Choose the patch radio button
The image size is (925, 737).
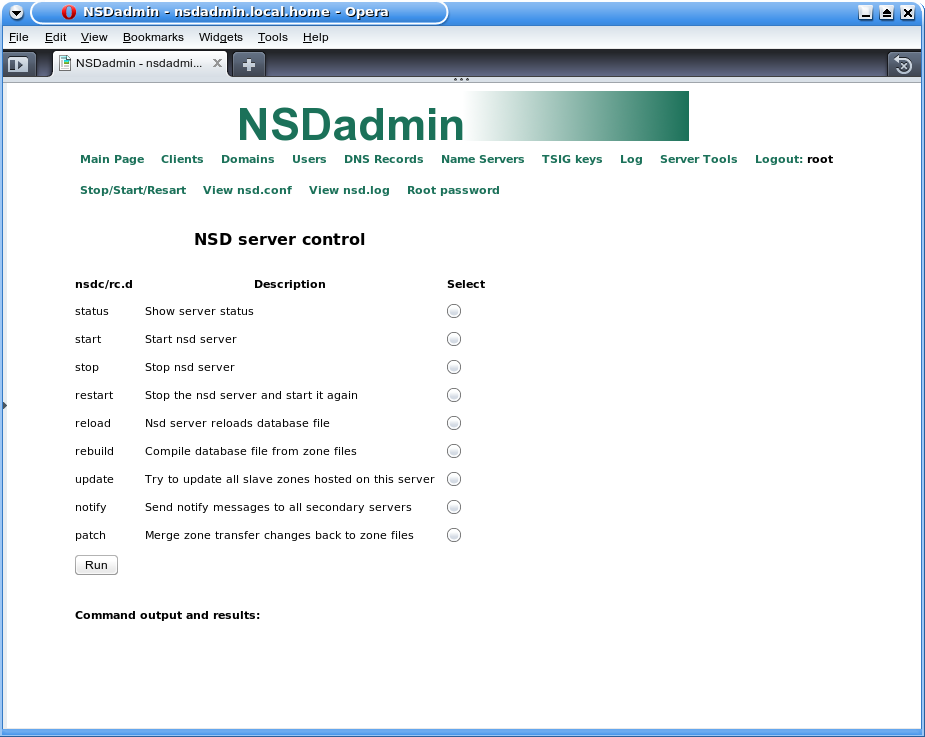point(454,535)
